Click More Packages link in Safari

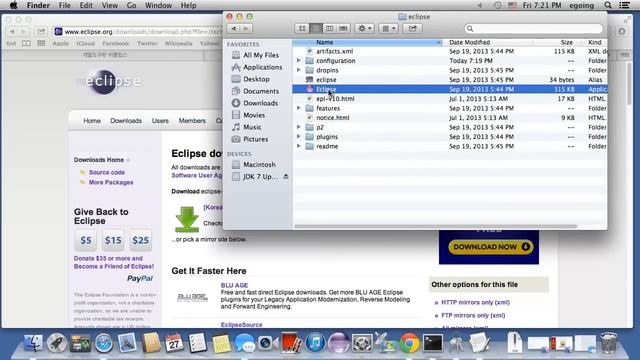pos(111,182)
